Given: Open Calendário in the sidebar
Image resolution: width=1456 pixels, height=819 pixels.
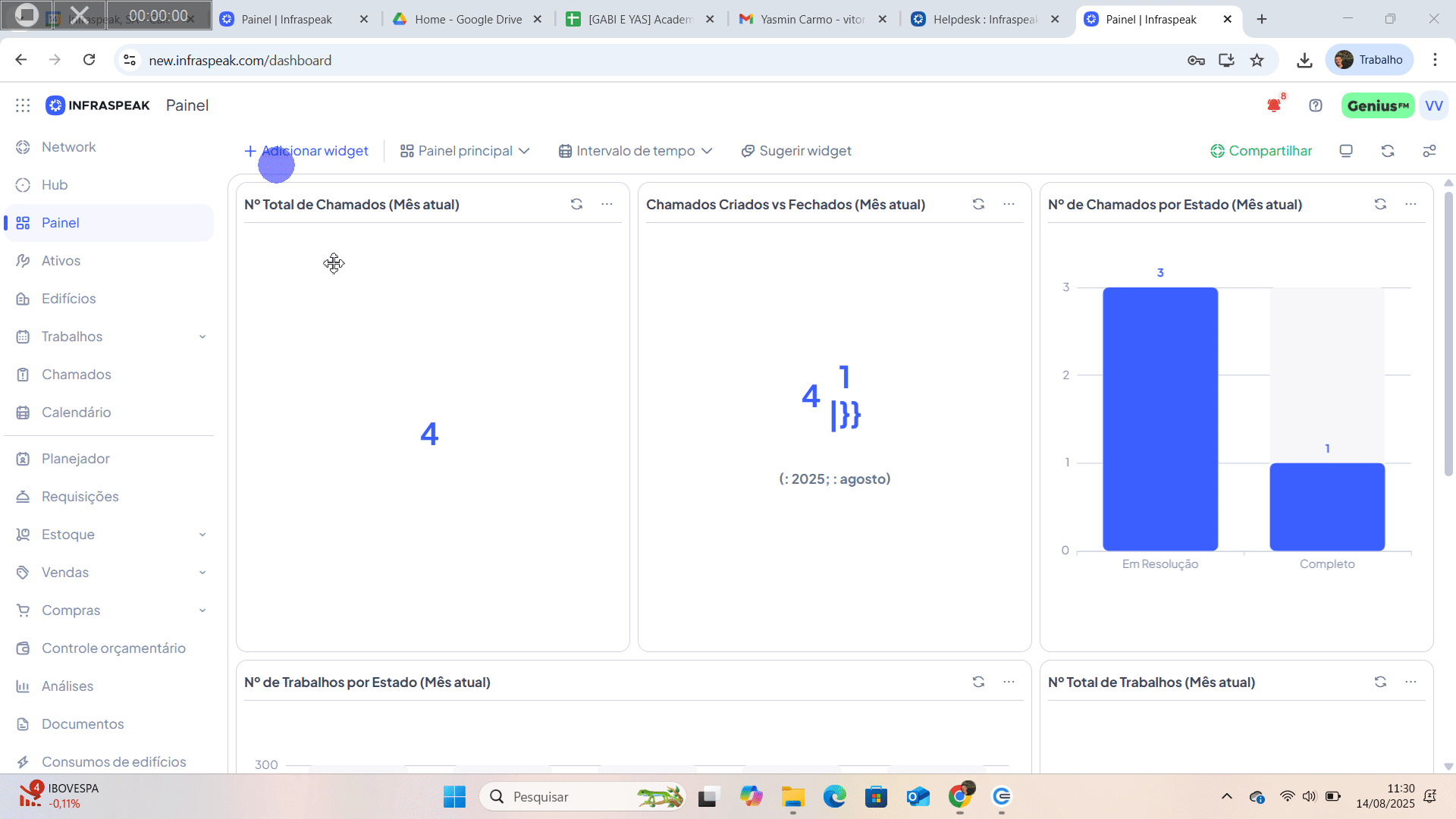Looking at the screenshot, I should pos(109,413).
